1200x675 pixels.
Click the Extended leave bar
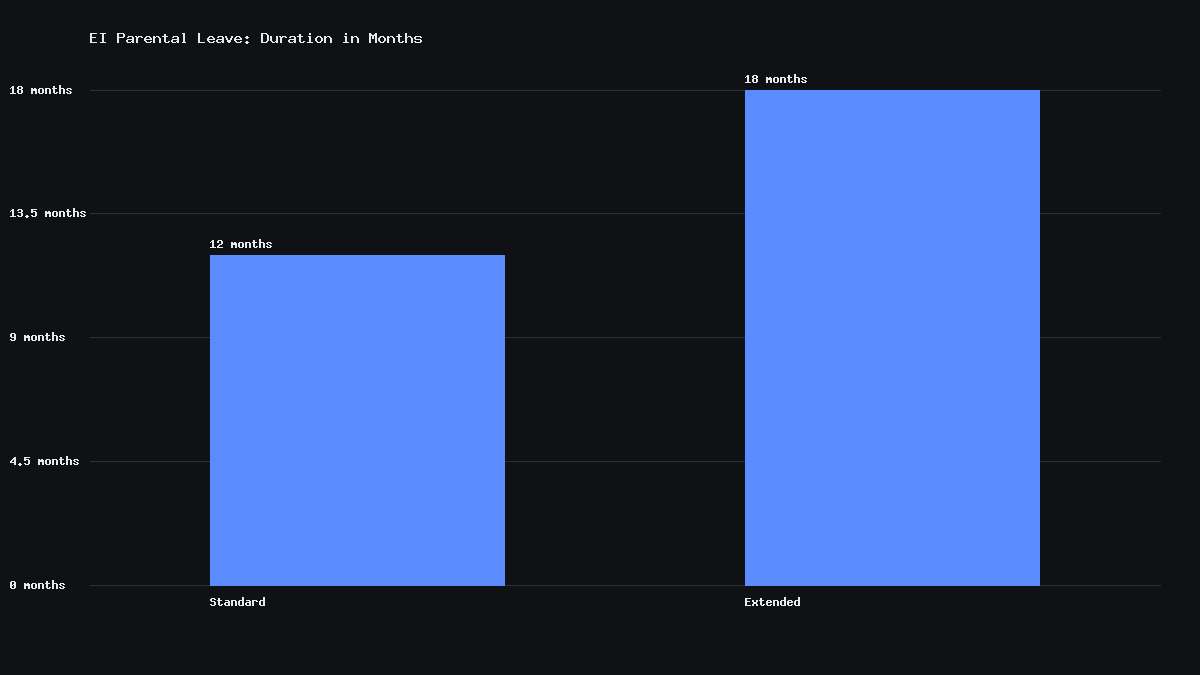pos(892,337)
